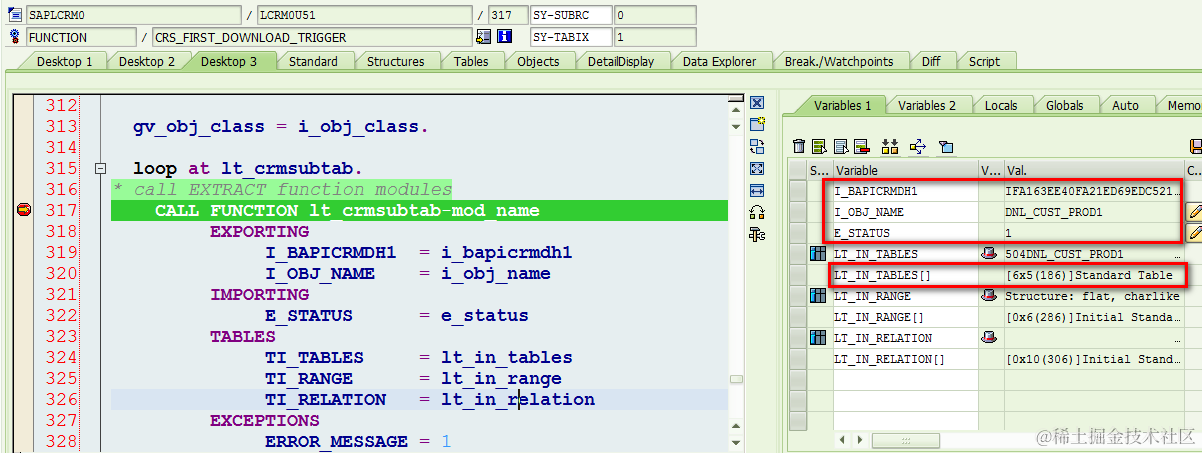This screenshot has height=453, width=1202.
Task: Select the I_BAPICRMDH1 variable cell
Action: tap(905, 191)
